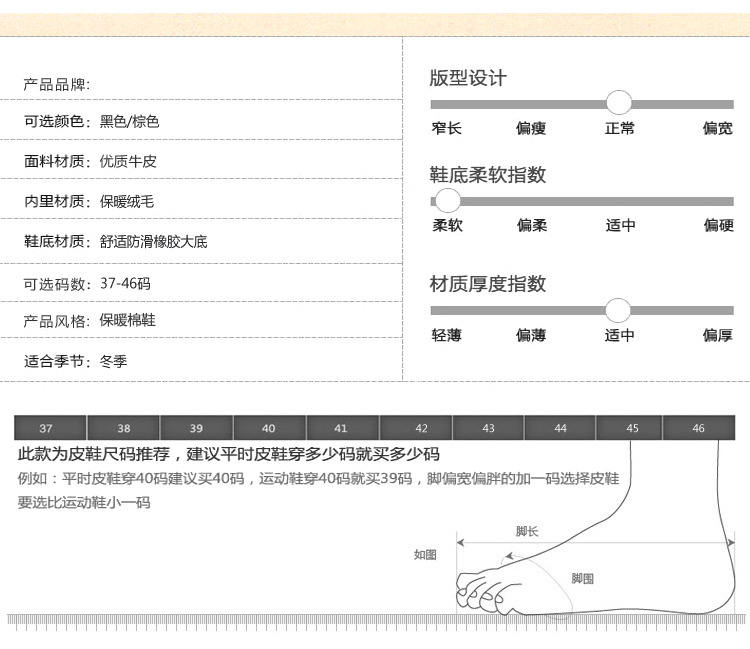The width and height of the screenshot is (750, 649).
Task: Click the 版型设计 slider handle
Action: pos(619,103)
